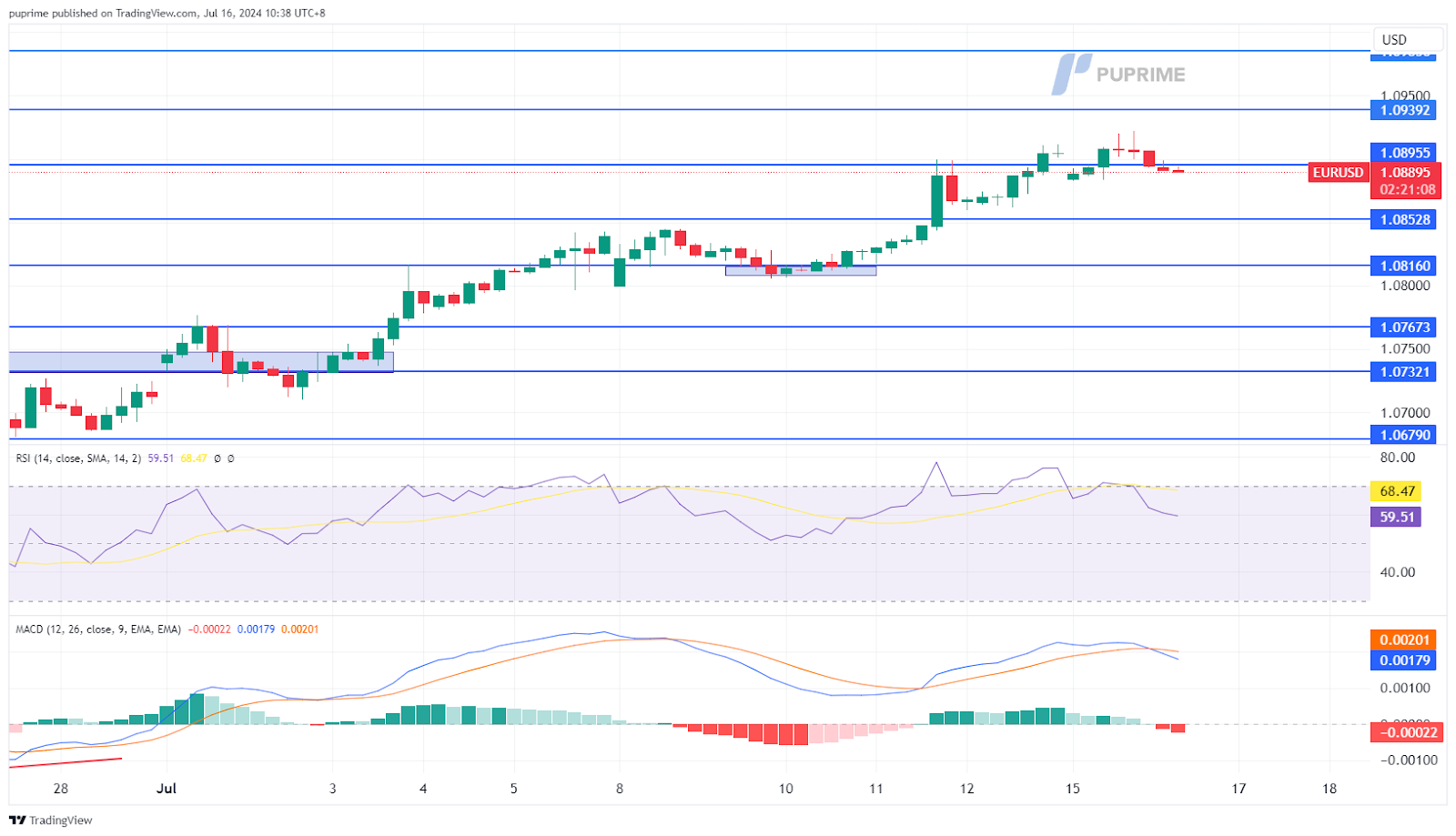The image size is (1456, 836).
Task: Click the 40.00 RSI axis tick
Action: pos(1398,572)
